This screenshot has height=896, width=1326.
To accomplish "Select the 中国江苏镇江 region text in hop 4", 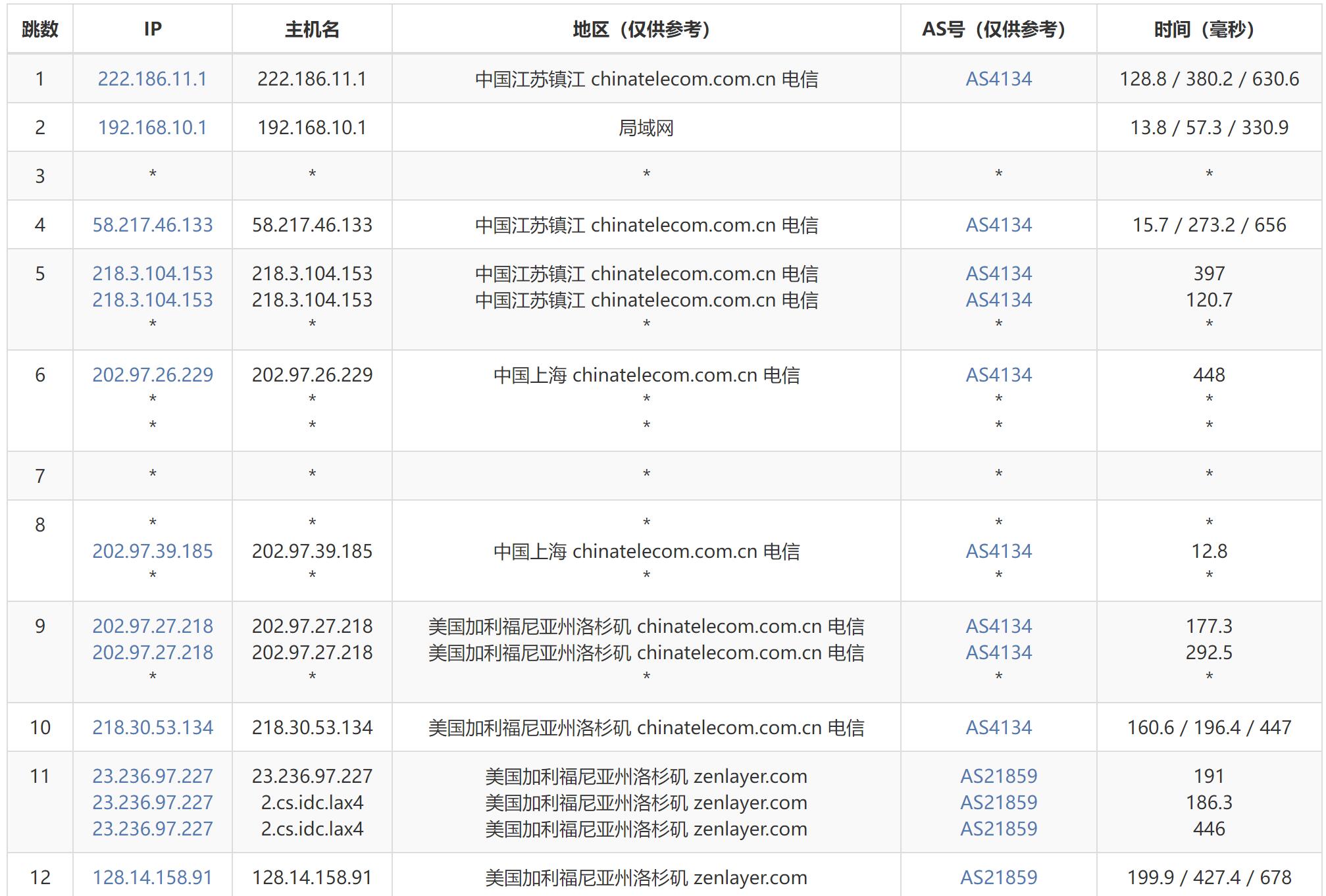I will [x=646, y=225].
